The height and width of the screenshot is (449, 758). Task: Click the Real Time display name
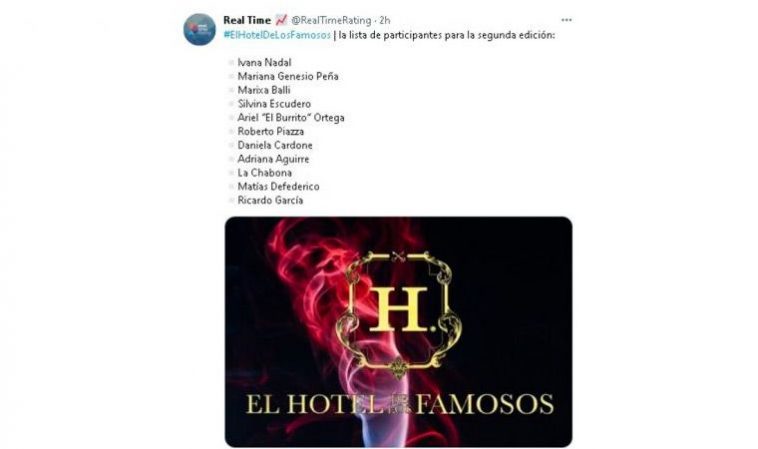click(x=247, y=20)
